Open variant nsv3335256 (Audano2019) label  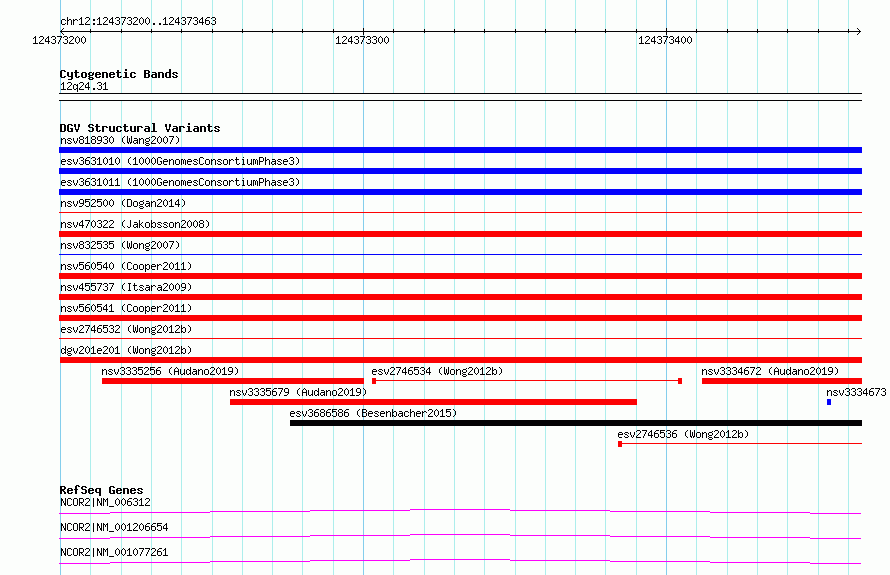(x=170, y=371)
